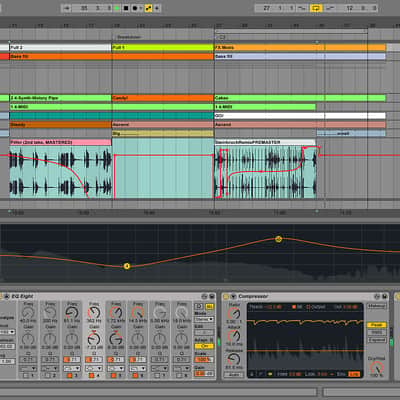Adjust the 14.5 kHz Freq knob

pyautogui.click(x=138, y=313)
